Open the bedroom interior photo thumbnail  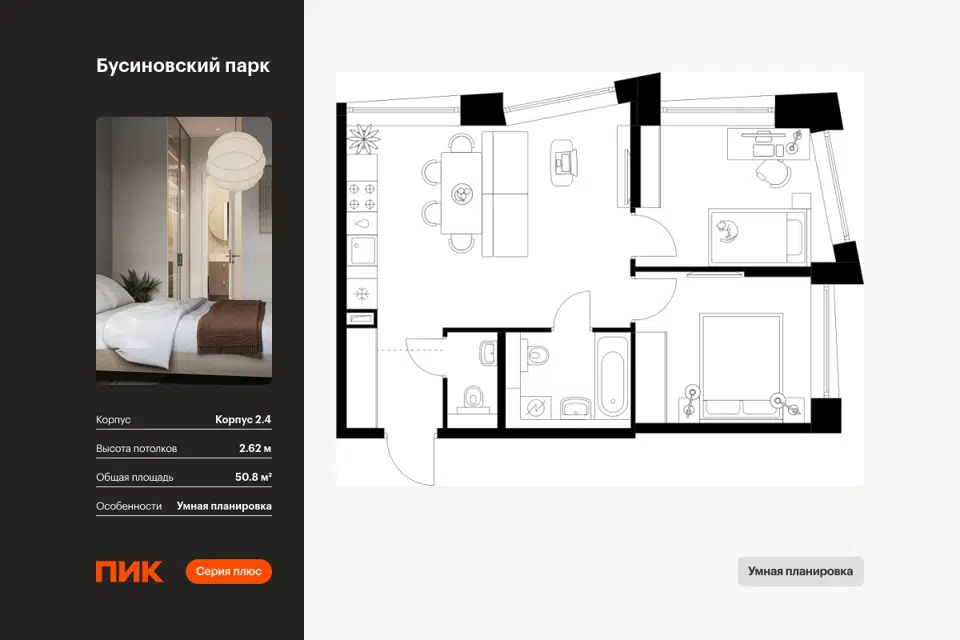[x=184, y=250]
